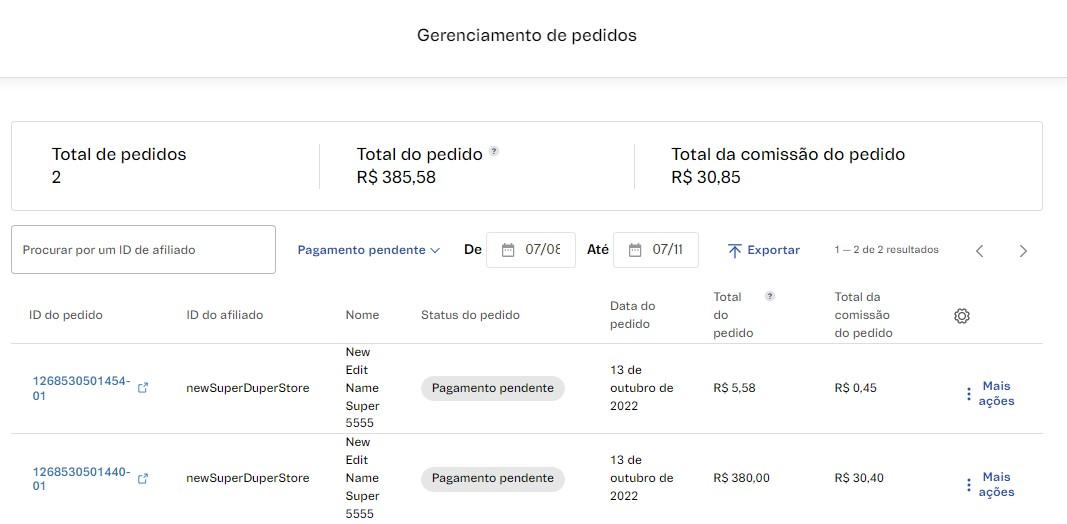
Task: Open the table column settings gear
Action: click(962, 316)
